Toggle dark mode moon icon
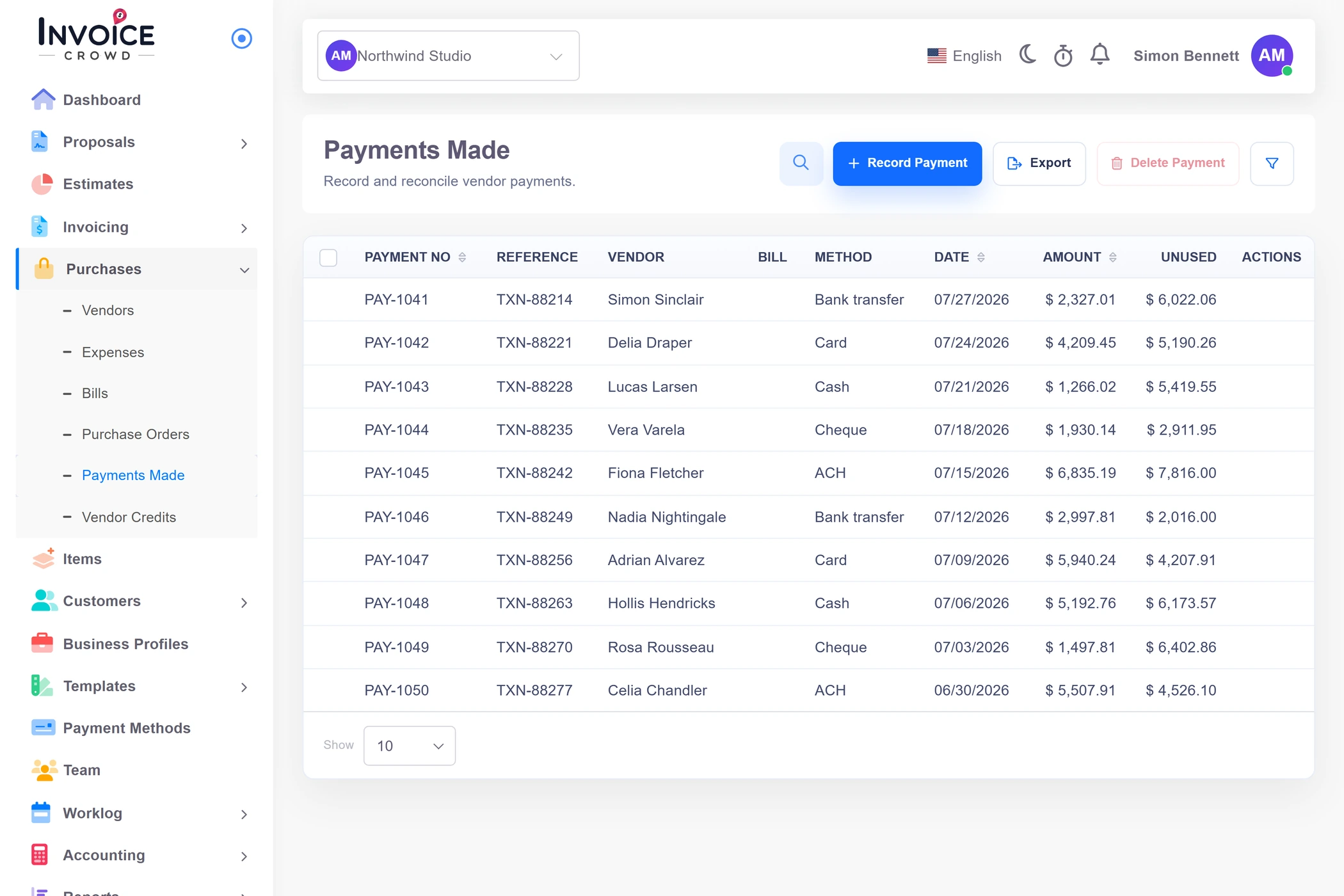1344x896 pixels. pos(1028,55)
